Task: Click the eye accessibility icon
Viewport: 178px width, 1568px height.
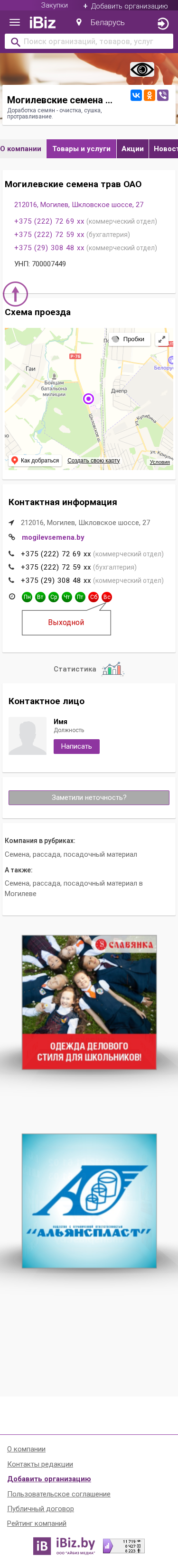Action: 142,70
